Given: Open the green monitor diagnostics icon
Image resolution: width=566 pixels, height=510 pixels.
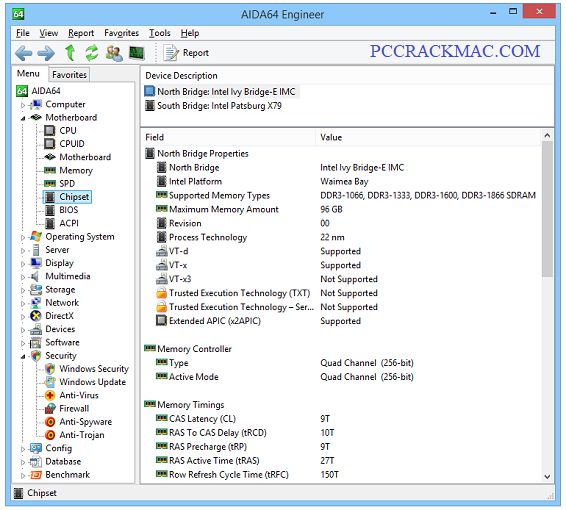Looking at the screenshot, I should [136, 53].
